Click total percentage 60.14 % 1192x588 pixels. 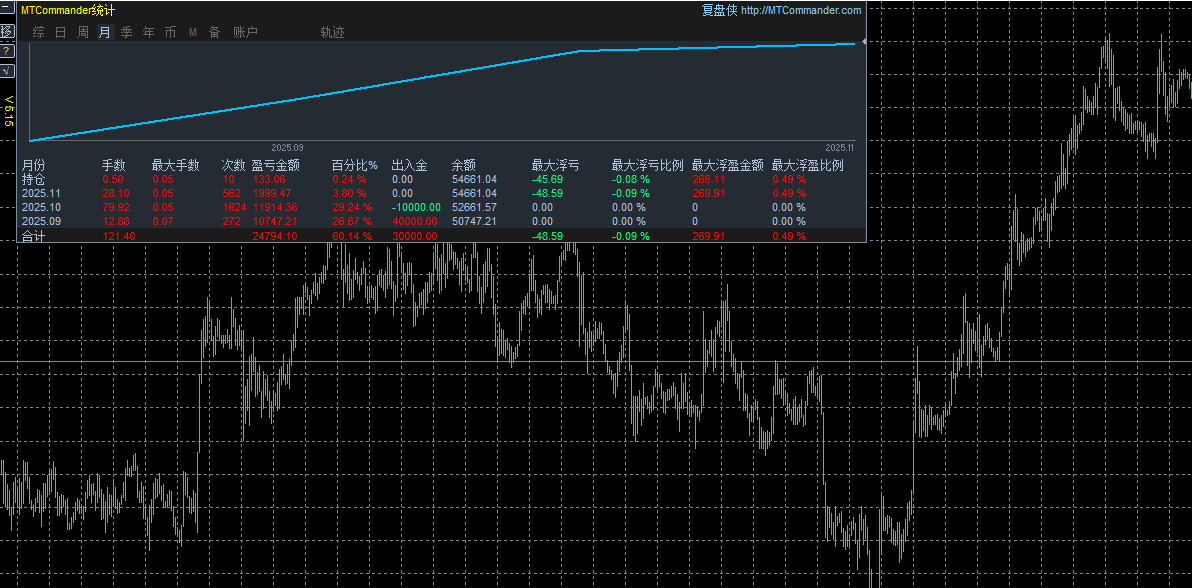(x=352, y=236)
